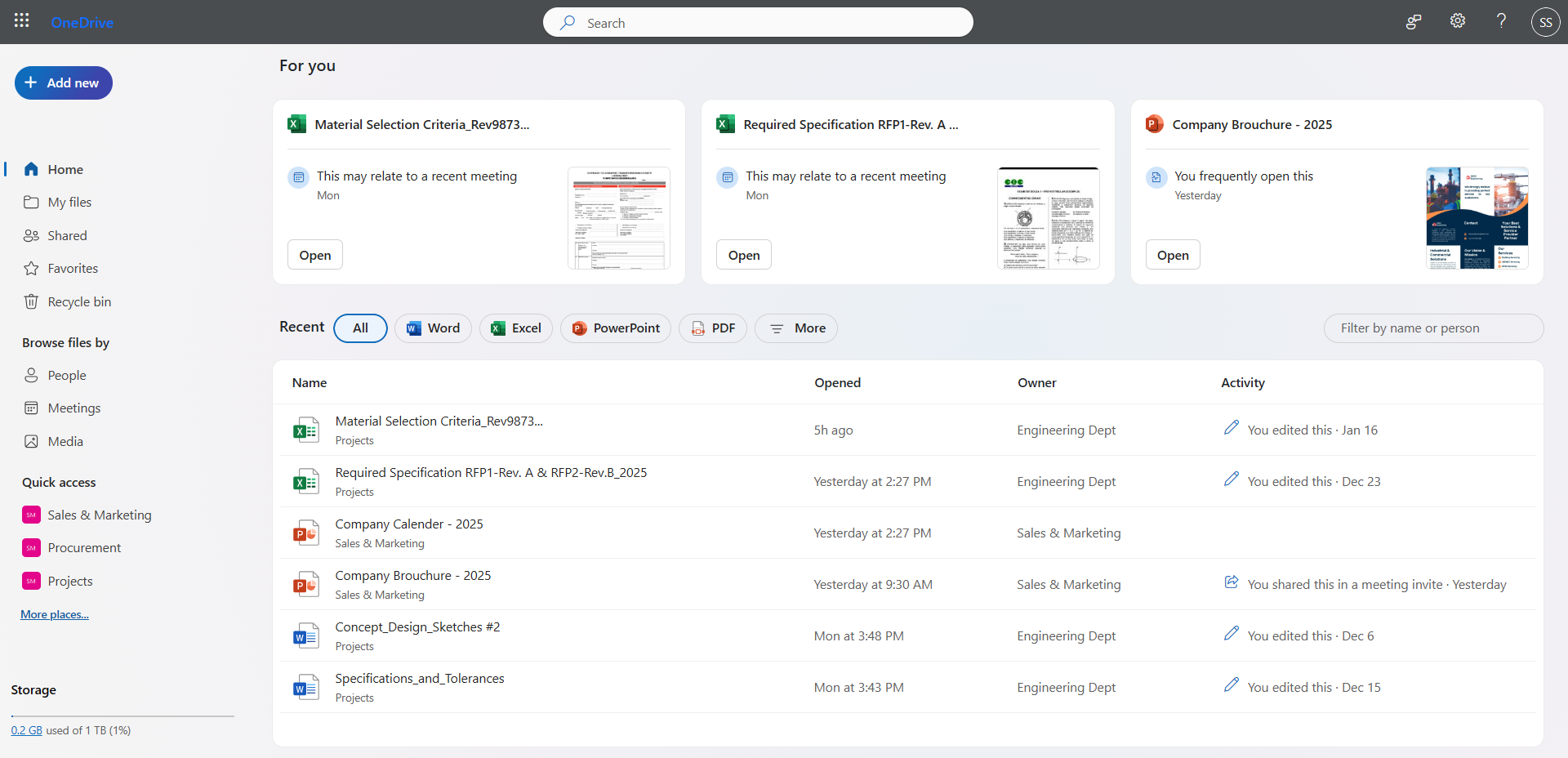Click the edit pencil icon dated Jan 16
This screenshot has height=758, width=1568.
pos(1232,427)
